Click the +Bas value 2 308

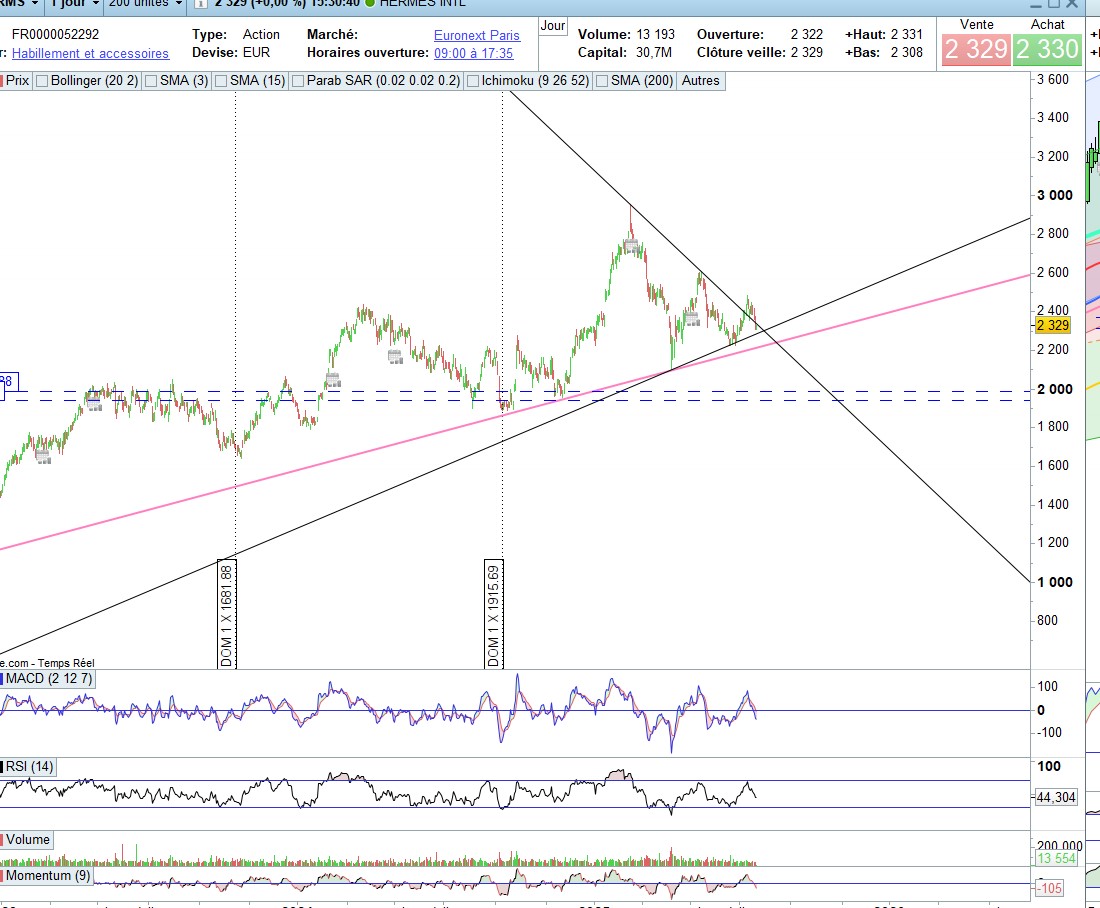point(907,53)
